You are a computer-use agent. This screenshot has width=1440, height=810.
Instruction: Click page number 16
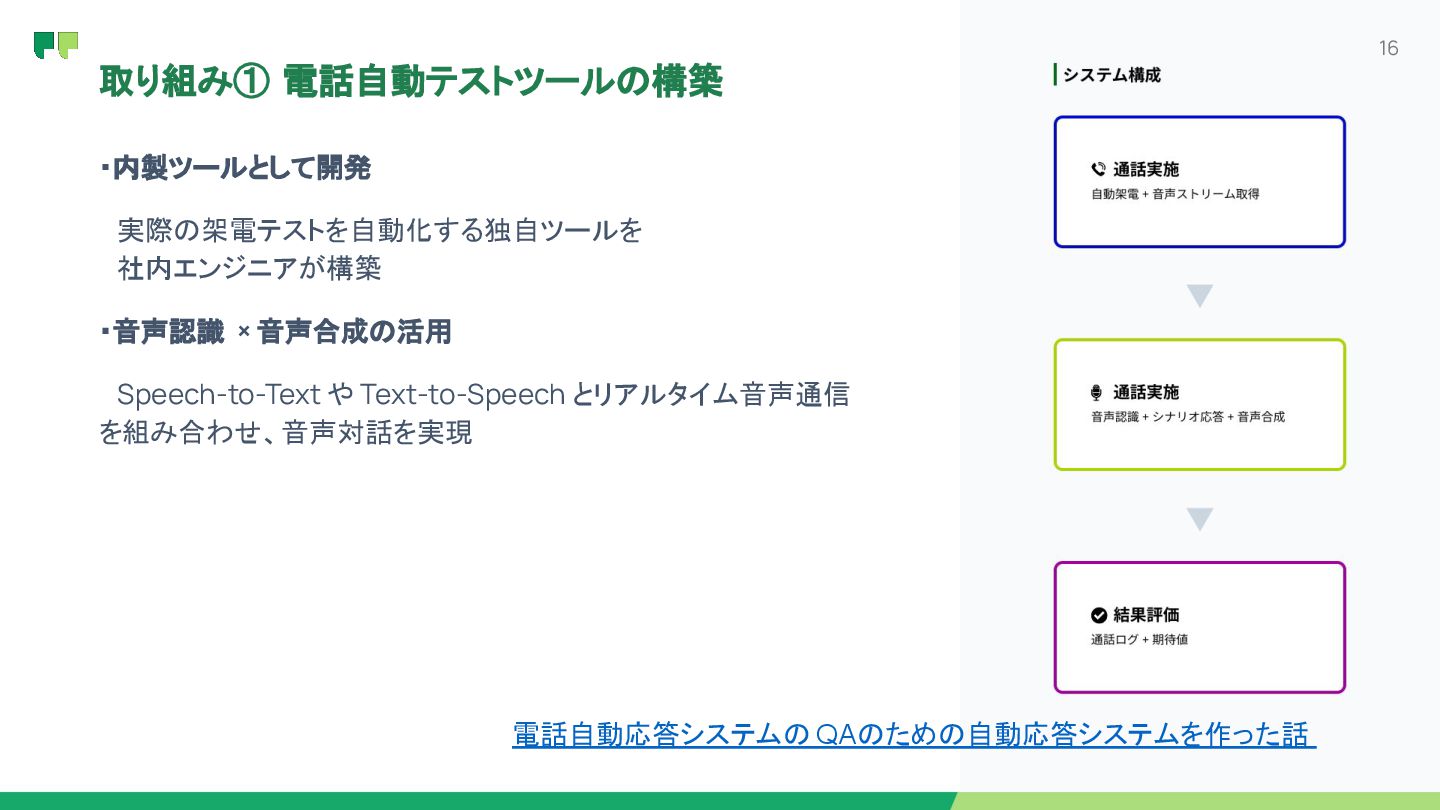point(1388,48)
